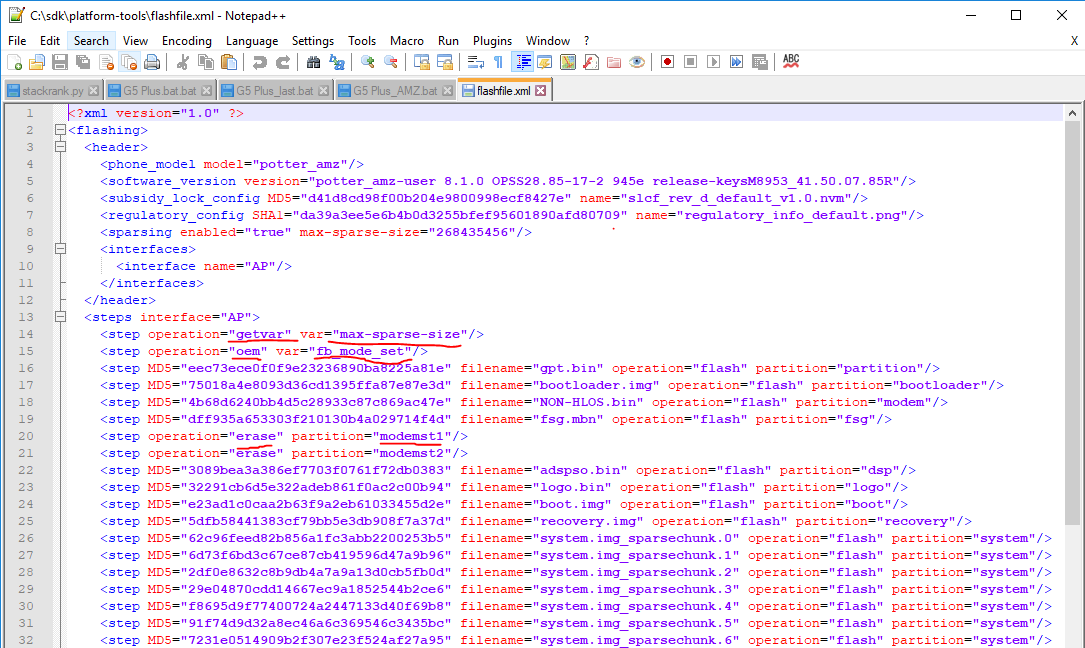Toggle word wrap in the toolbar
This screenshot has width=1085, height=648.
(475, 62)
